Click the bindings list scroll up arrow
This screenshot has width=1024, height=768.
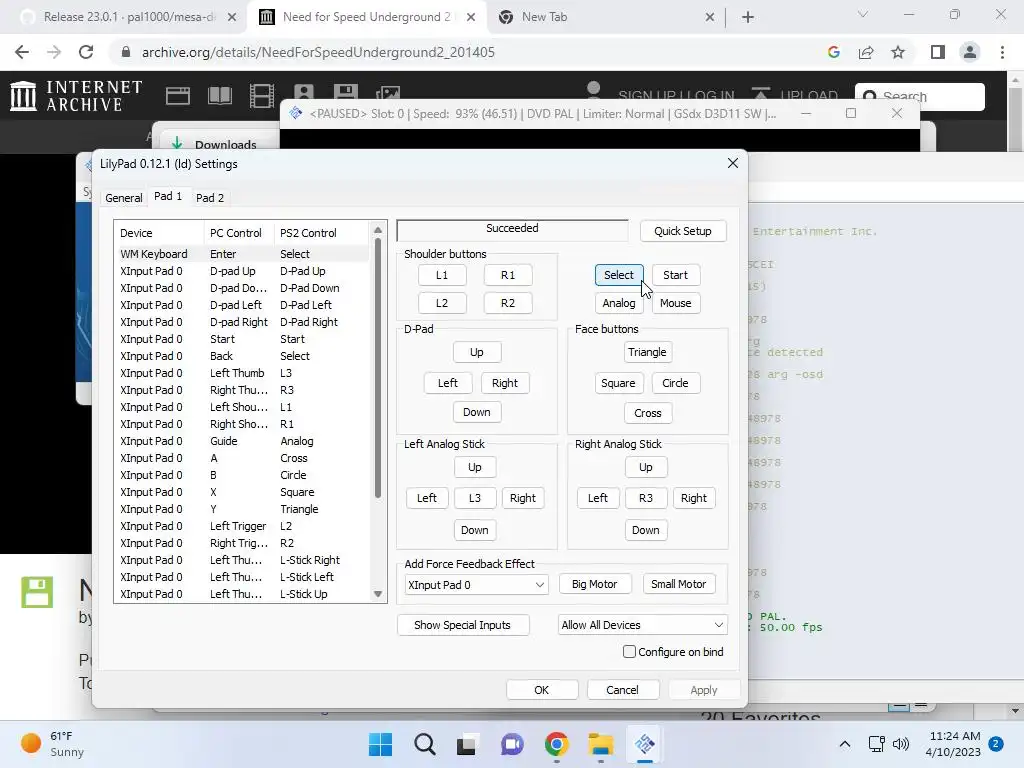(377, 230)
